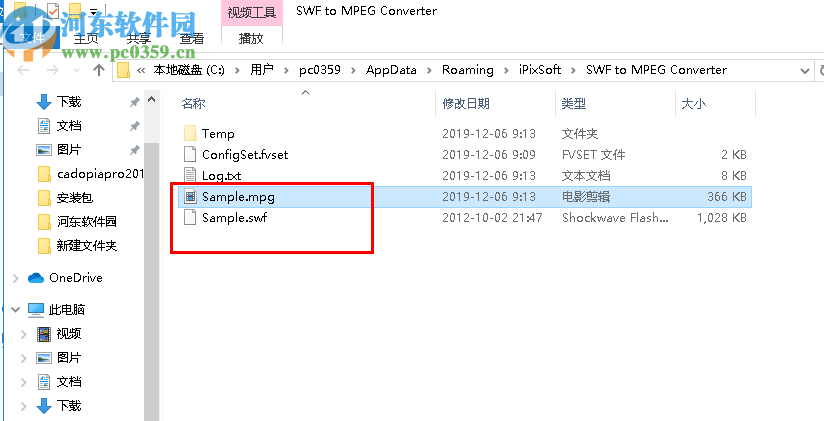Open the Customize Quick Access Toolbar arrow
824x421 pixels.
[94, 11]
